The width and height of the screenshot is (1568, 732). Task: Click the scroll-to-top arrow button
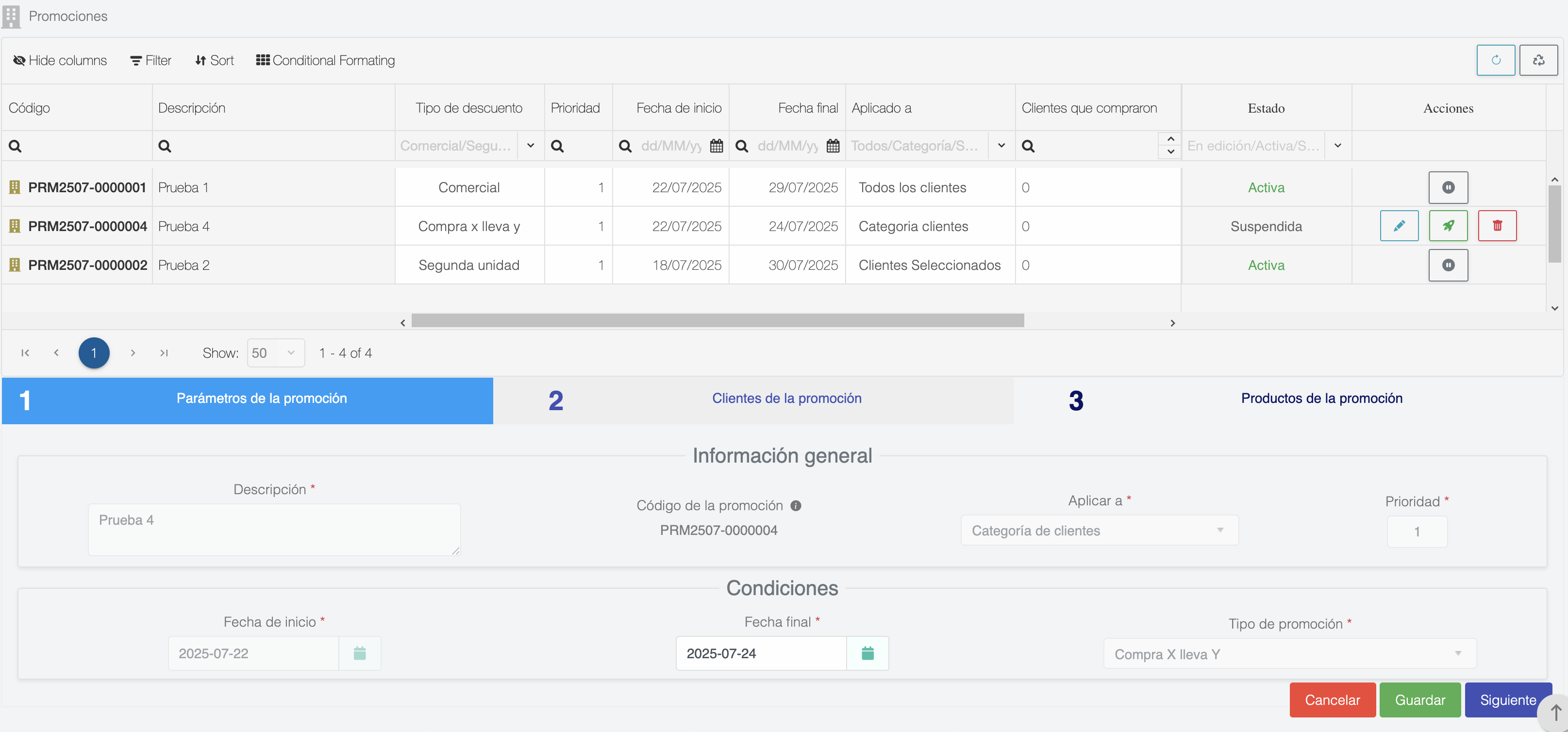click(1554, 713)
